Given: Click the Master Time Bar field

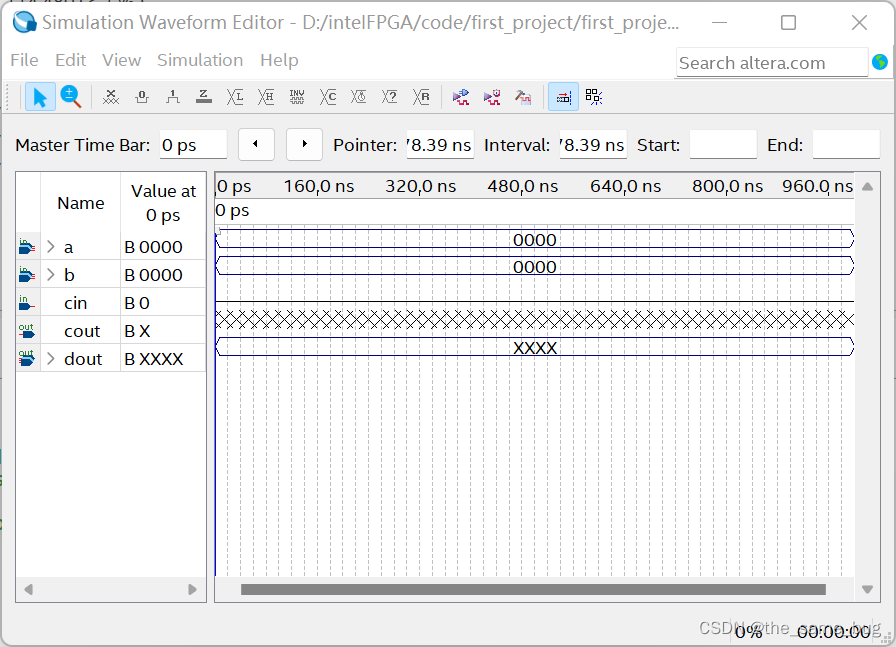Looking at the screenshot, I should (x=193, y=145).
